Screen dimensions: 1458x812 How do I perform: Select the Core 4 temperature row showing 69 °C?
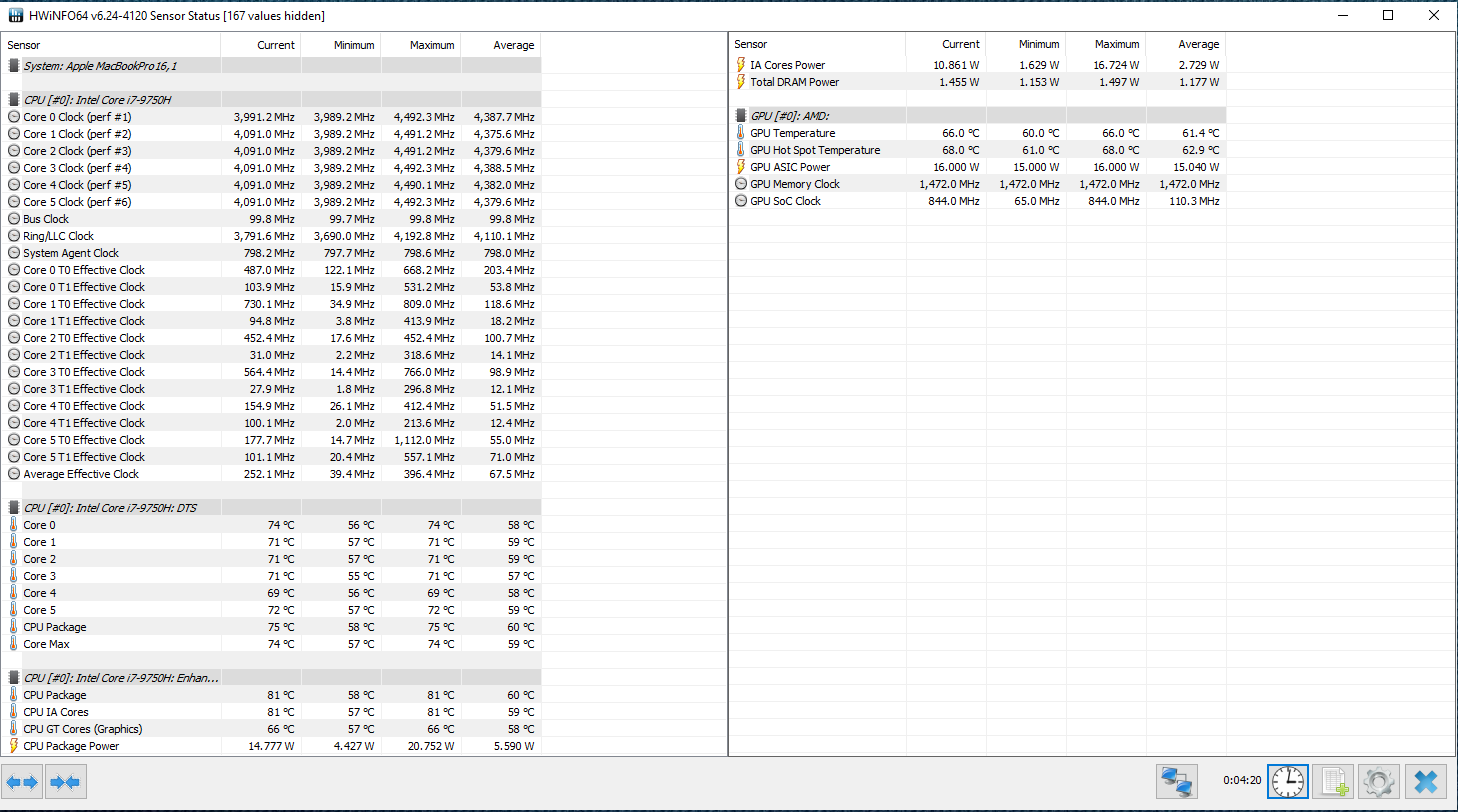271,593
